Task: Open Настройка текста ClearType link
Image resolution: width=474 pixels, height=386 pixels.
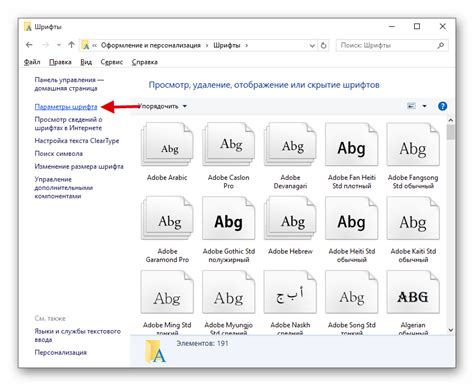Action: 77,141
